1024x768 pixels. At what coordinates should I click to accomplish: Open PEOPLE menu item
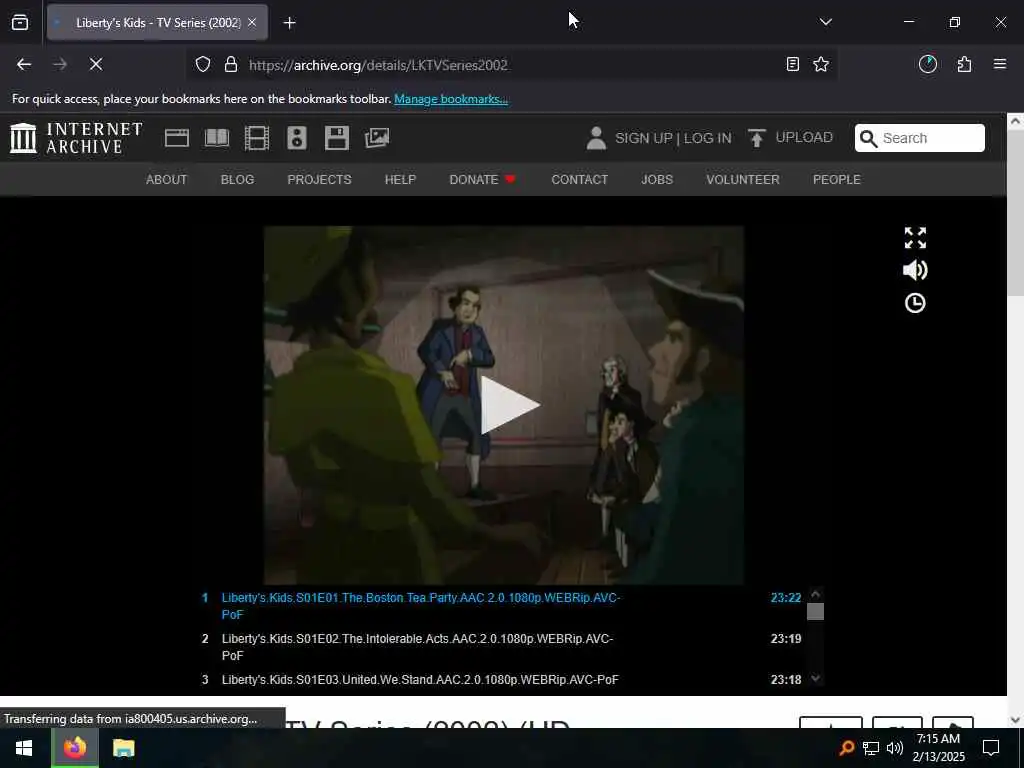837,180
